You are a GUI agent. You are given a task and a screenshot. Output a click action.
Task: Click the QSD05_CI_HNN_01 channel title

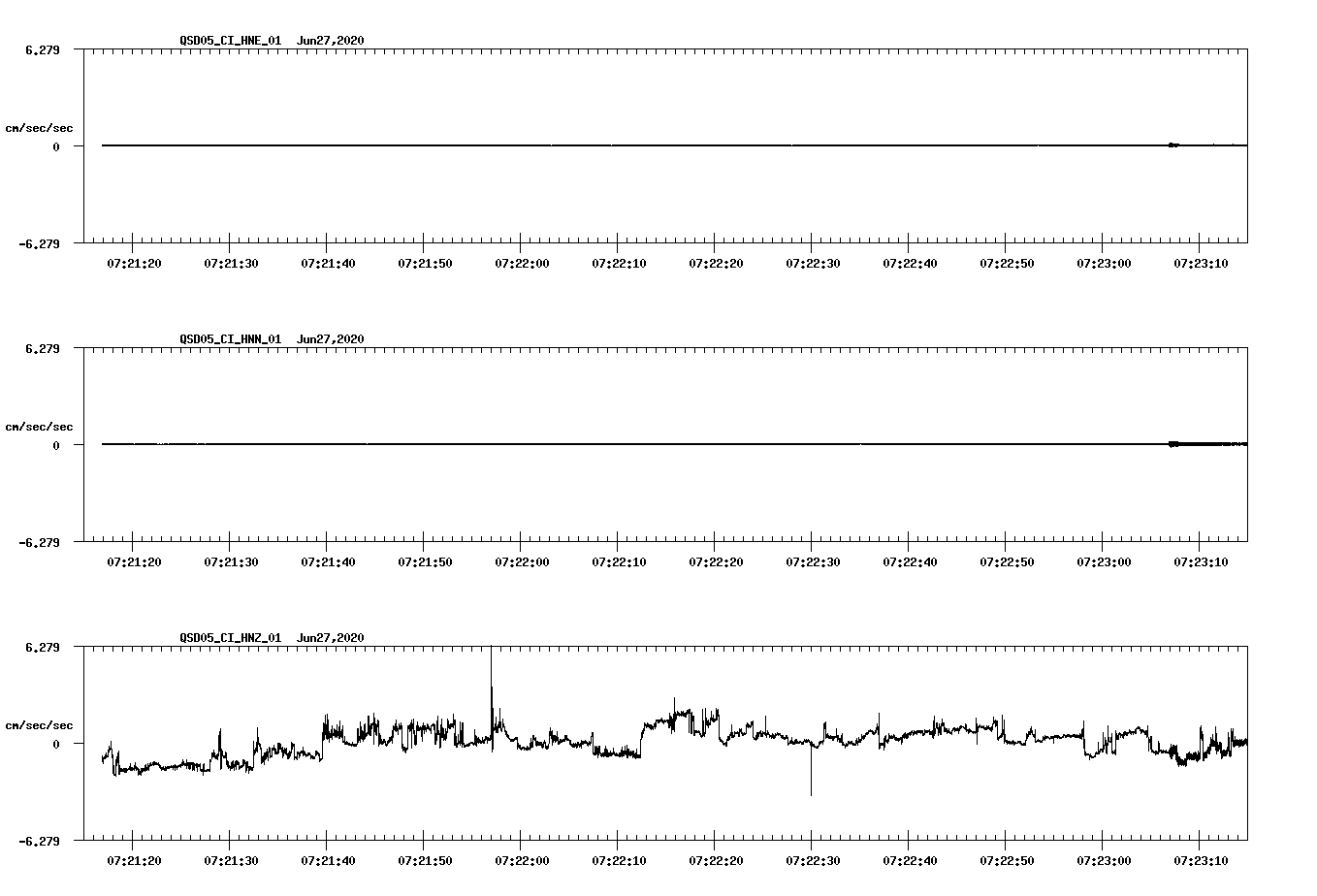(x=231, y=339)
